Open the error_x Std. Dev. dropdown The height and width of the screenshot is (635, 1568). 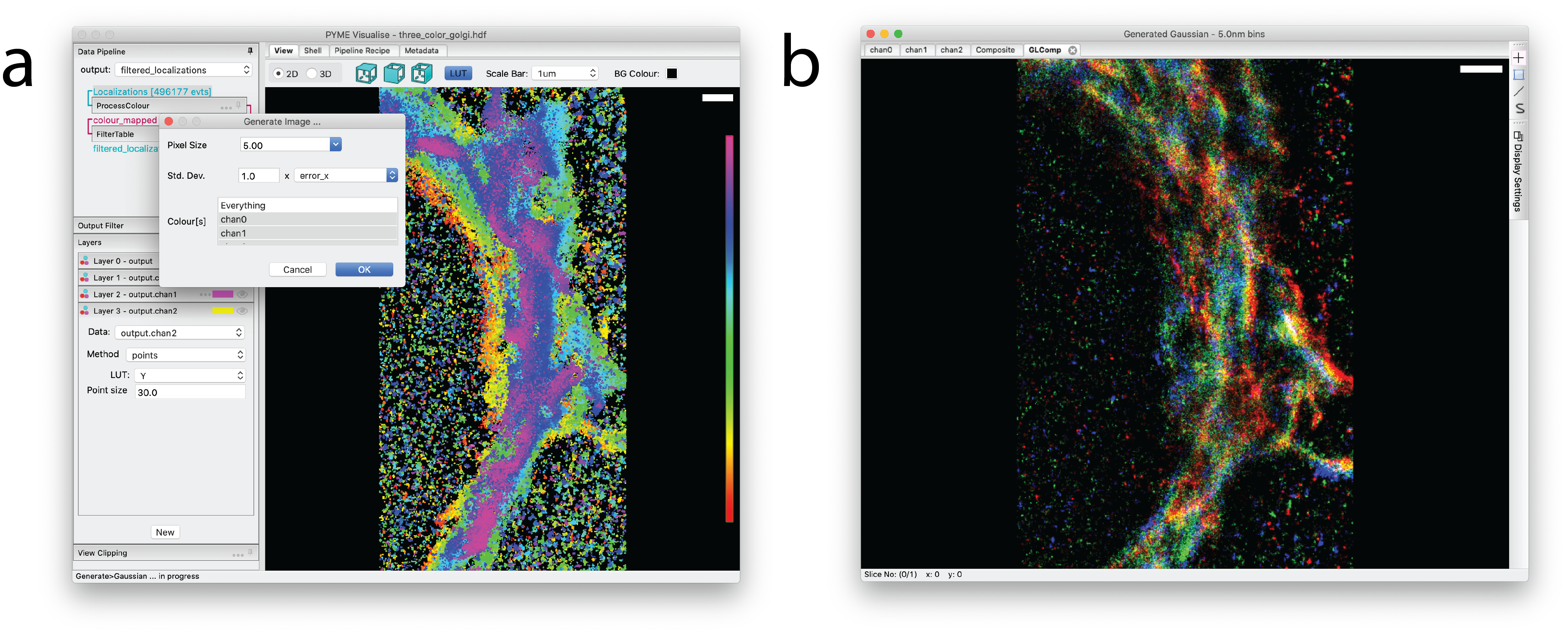pos(392,175)
